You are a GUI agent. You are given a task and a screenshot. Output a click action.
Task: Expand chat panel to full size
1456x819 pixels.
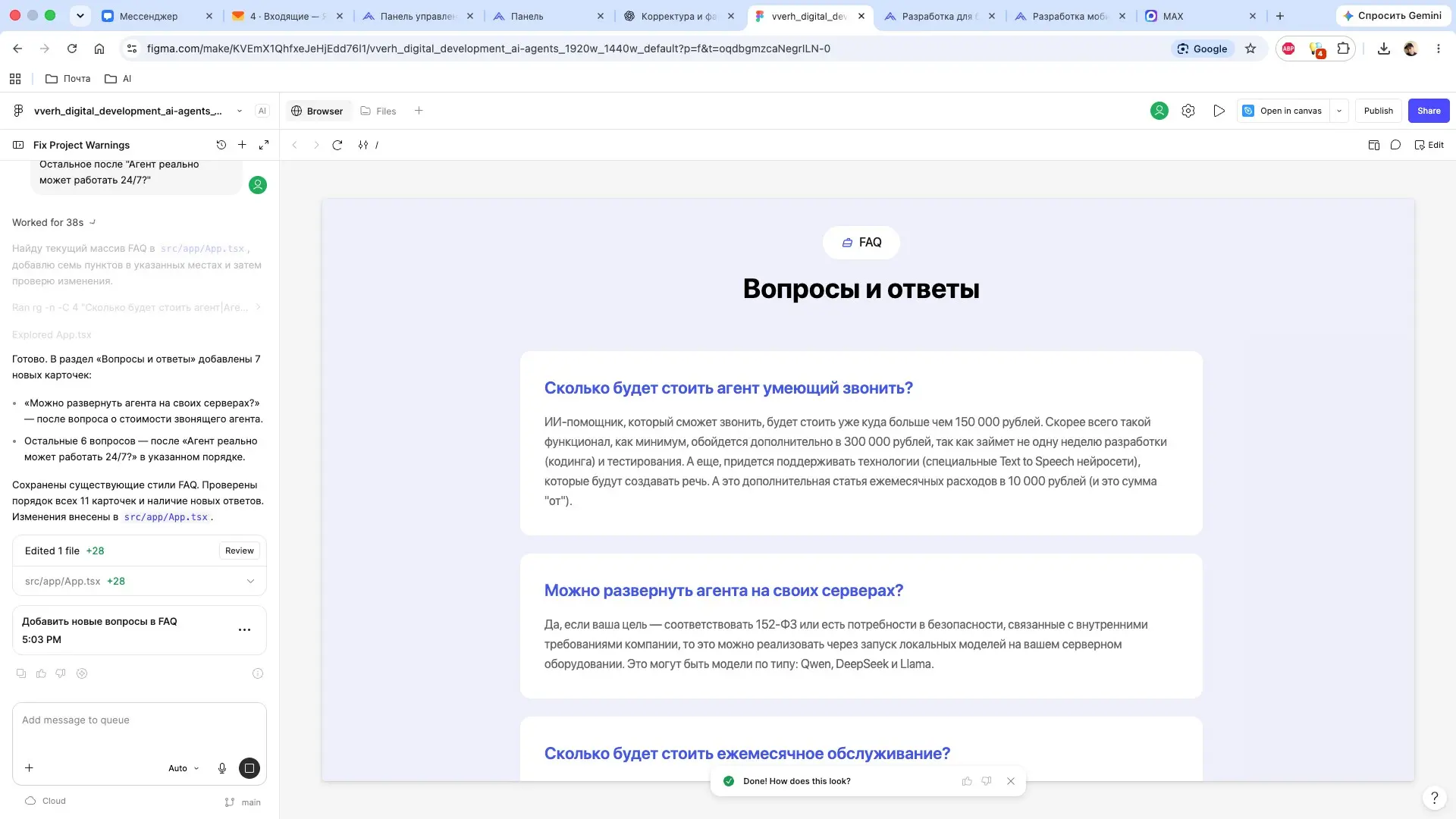coord(264,145)
